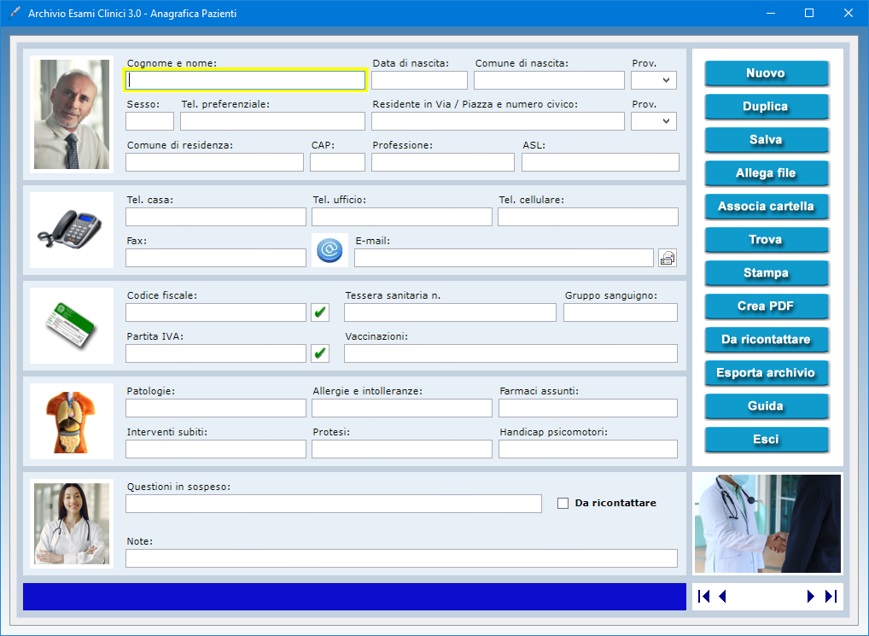Click the doctor handshake image

pyautogui.click(x=768, y=524)
